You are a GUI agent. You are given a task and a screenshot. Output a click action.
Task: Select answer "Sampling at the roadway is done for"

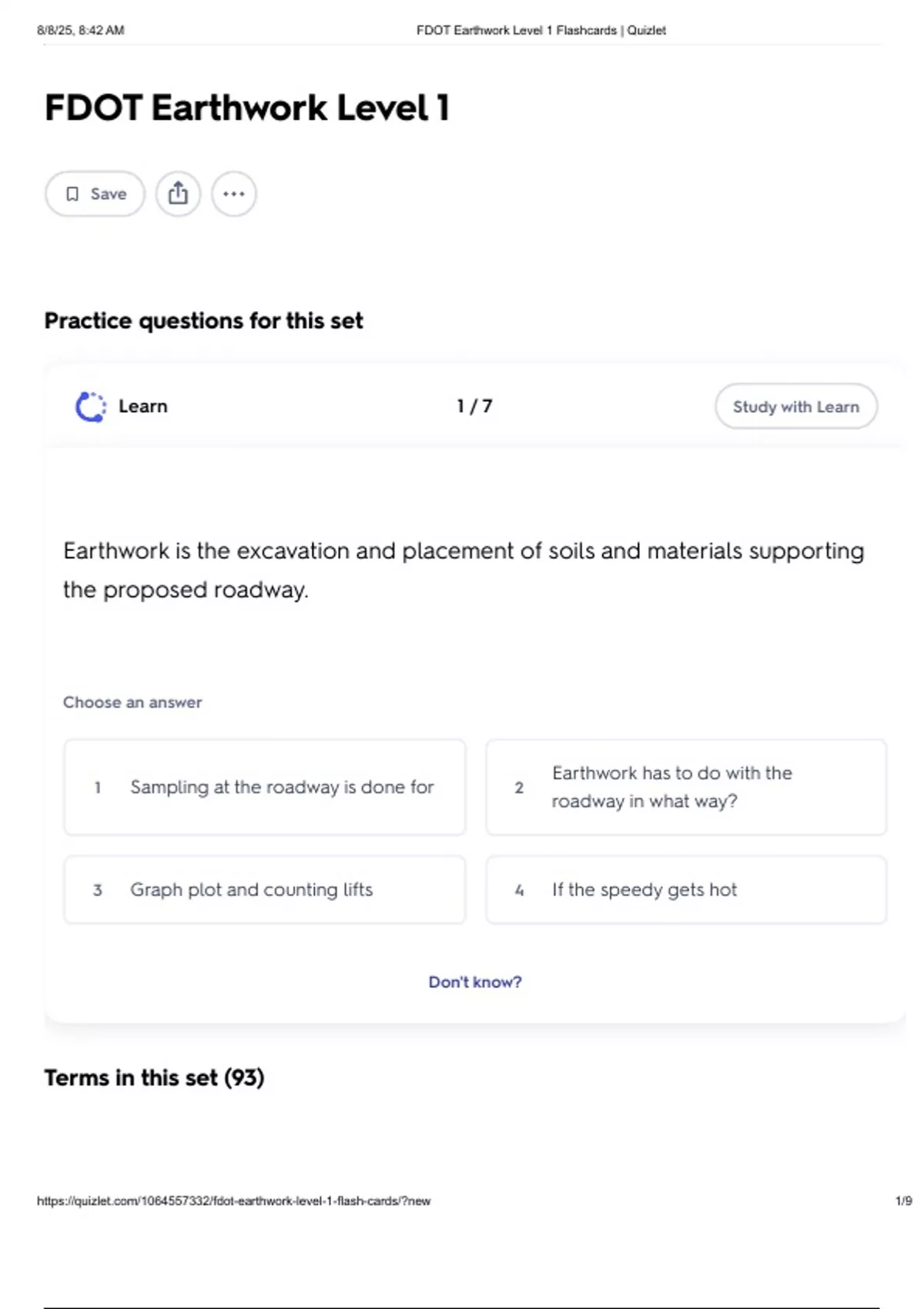point(265,787)
